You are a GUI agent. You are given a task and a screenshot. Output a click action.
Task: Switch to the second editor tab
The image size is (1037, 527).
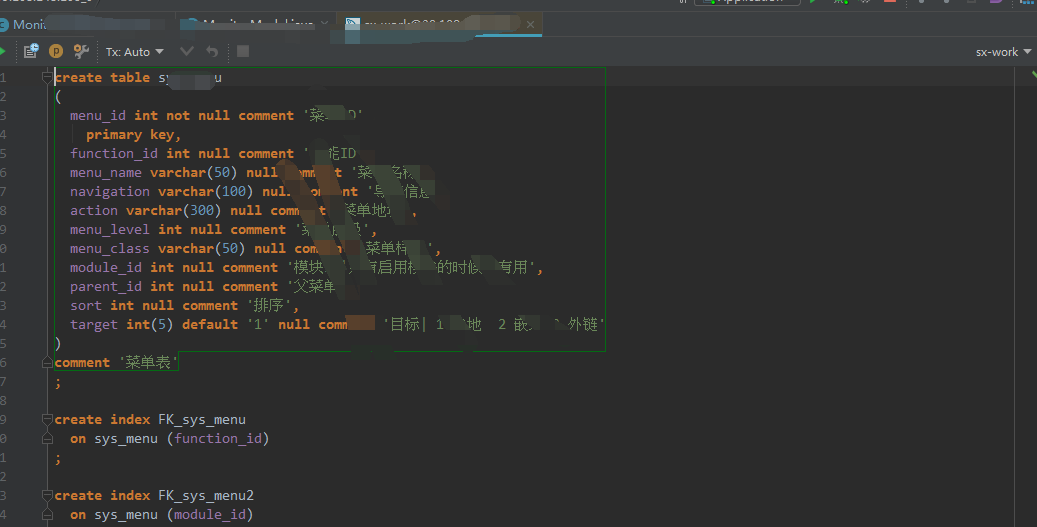pyautogui.click(x=258, y=24)
